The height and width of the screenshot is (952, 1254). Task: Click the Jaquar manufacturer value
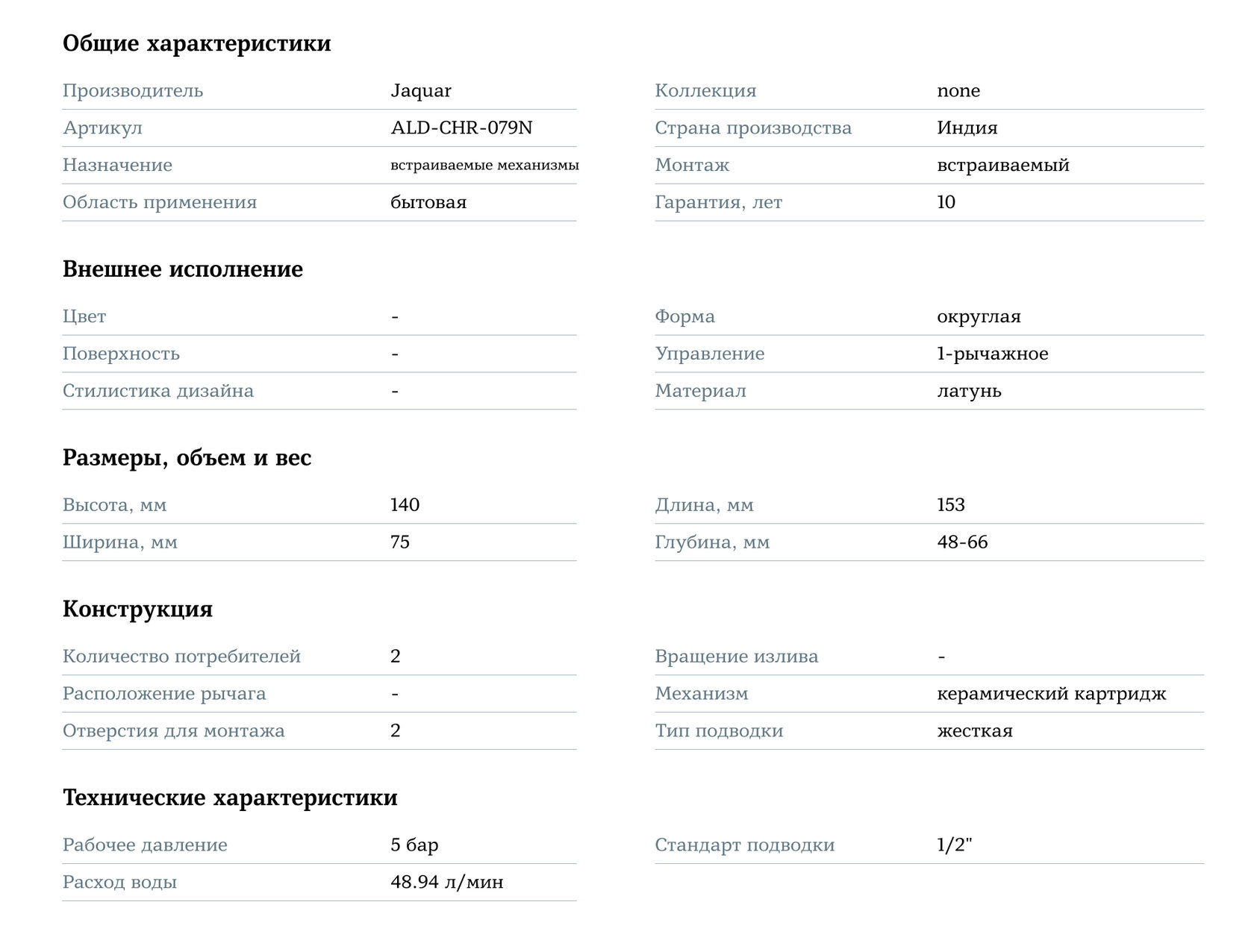(421, 91)
